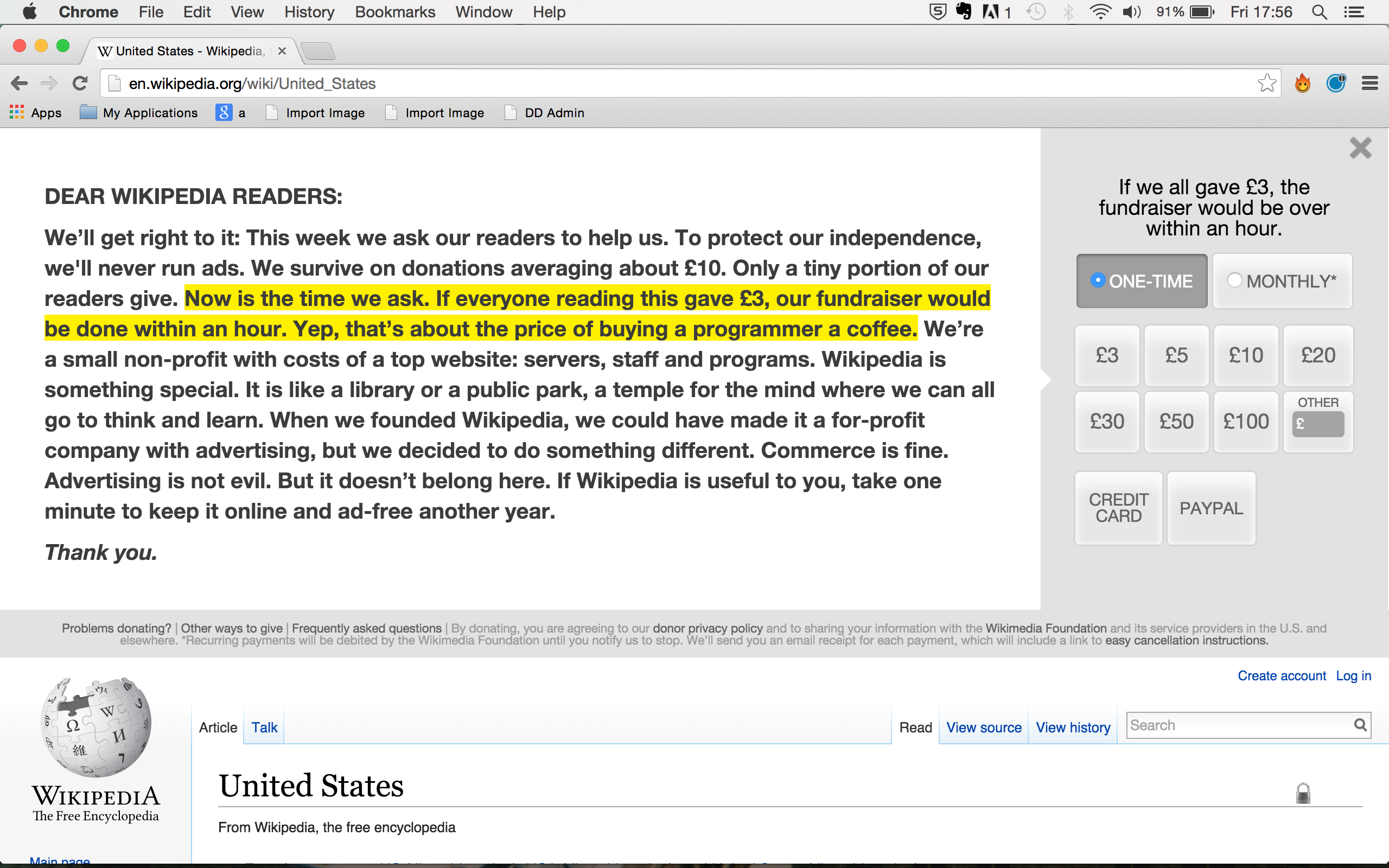Screen dimensions: 1389x868
Task: Open the Other ways to give link
Action: point(232,628)
